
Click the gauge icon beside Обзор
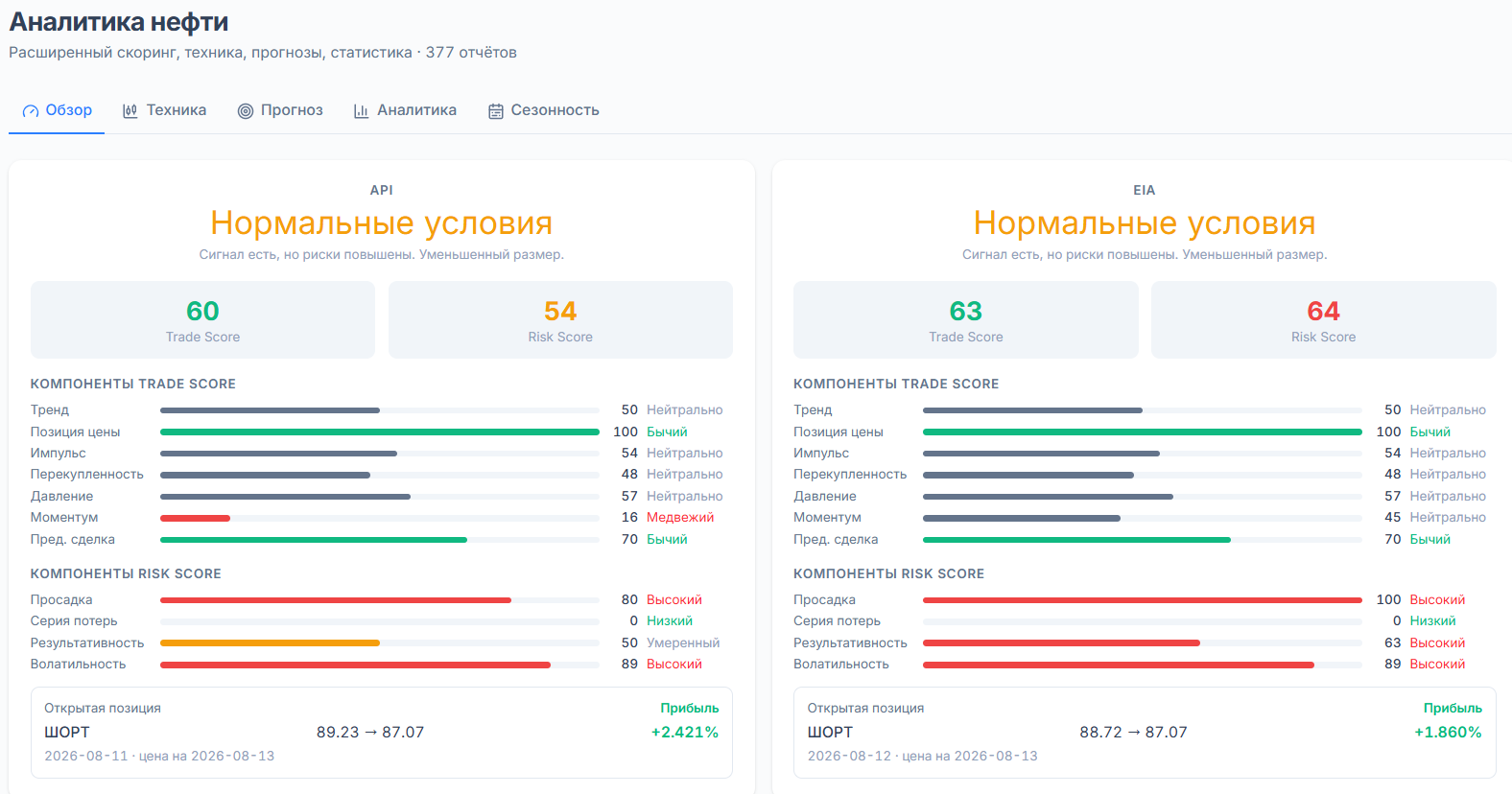coord(31,111)
